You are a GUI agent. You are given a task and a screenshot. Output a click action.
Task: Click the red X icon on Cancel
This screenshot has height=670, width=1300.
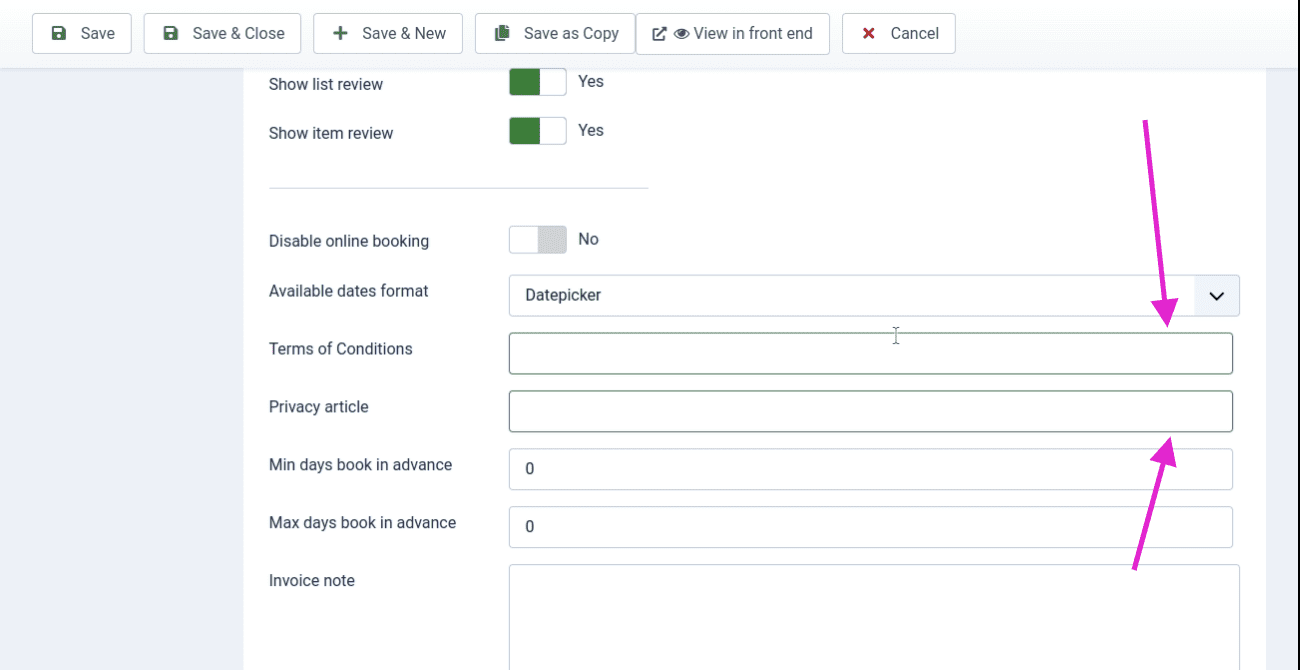[869, 34]
